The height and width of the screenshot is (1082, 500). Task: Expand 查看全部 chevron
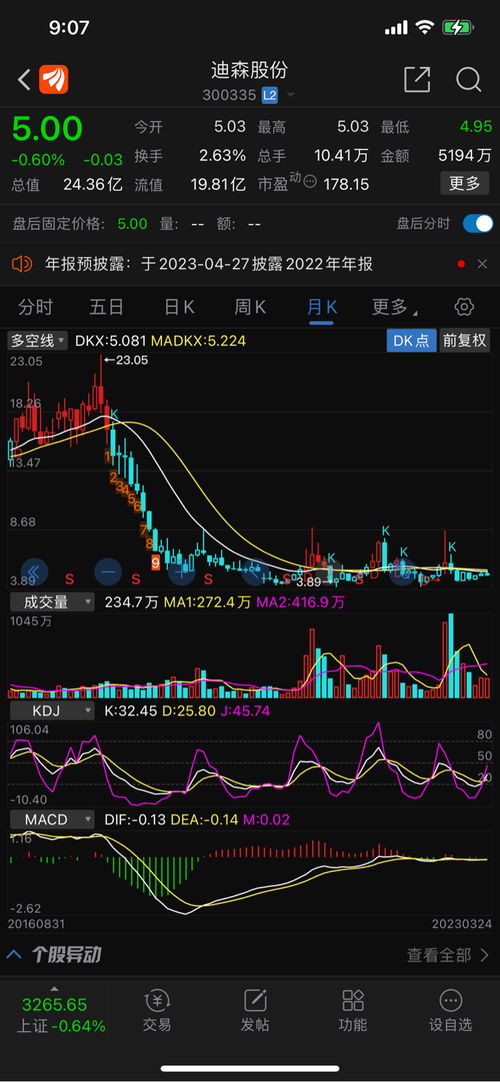point(484,955)
